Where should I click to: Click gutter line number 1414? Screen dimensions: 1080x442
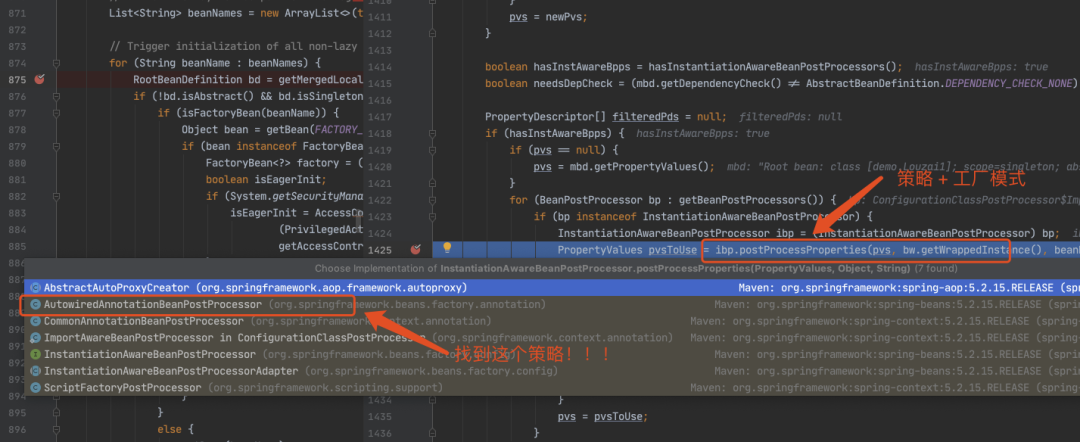click(379, 67)
